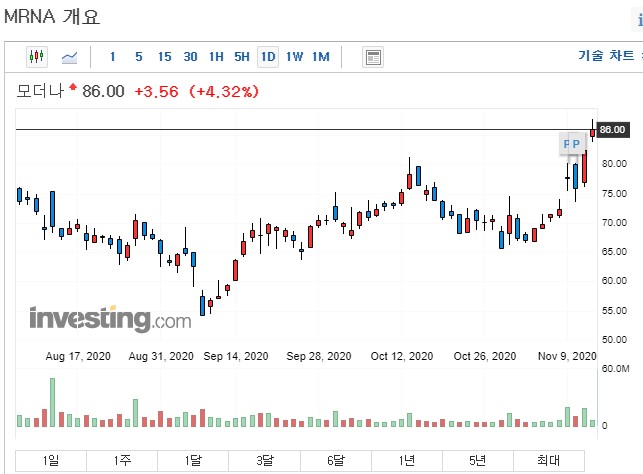Click the P event marker on chart
The height and width of the screenshot is (474, 643).
pyautogui.click(x=576, y=144)
